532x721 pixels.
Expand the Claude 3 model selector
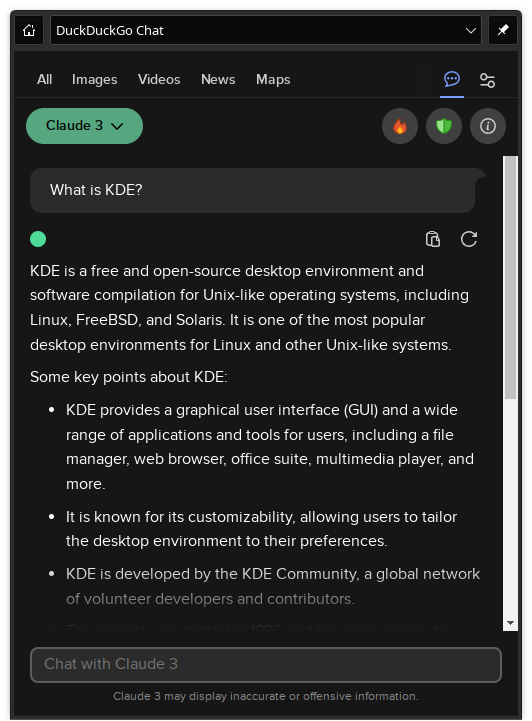point(85,126)
